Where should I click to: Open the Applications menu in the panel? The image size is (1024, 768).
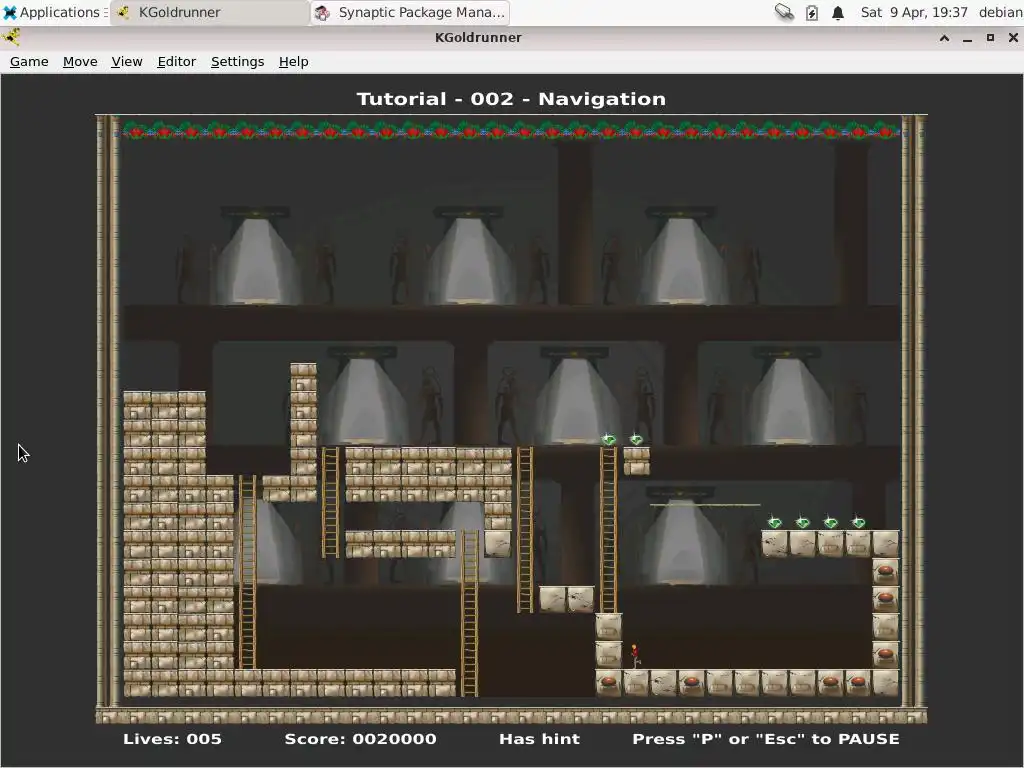pyautogui.click(x=54, y=12)
